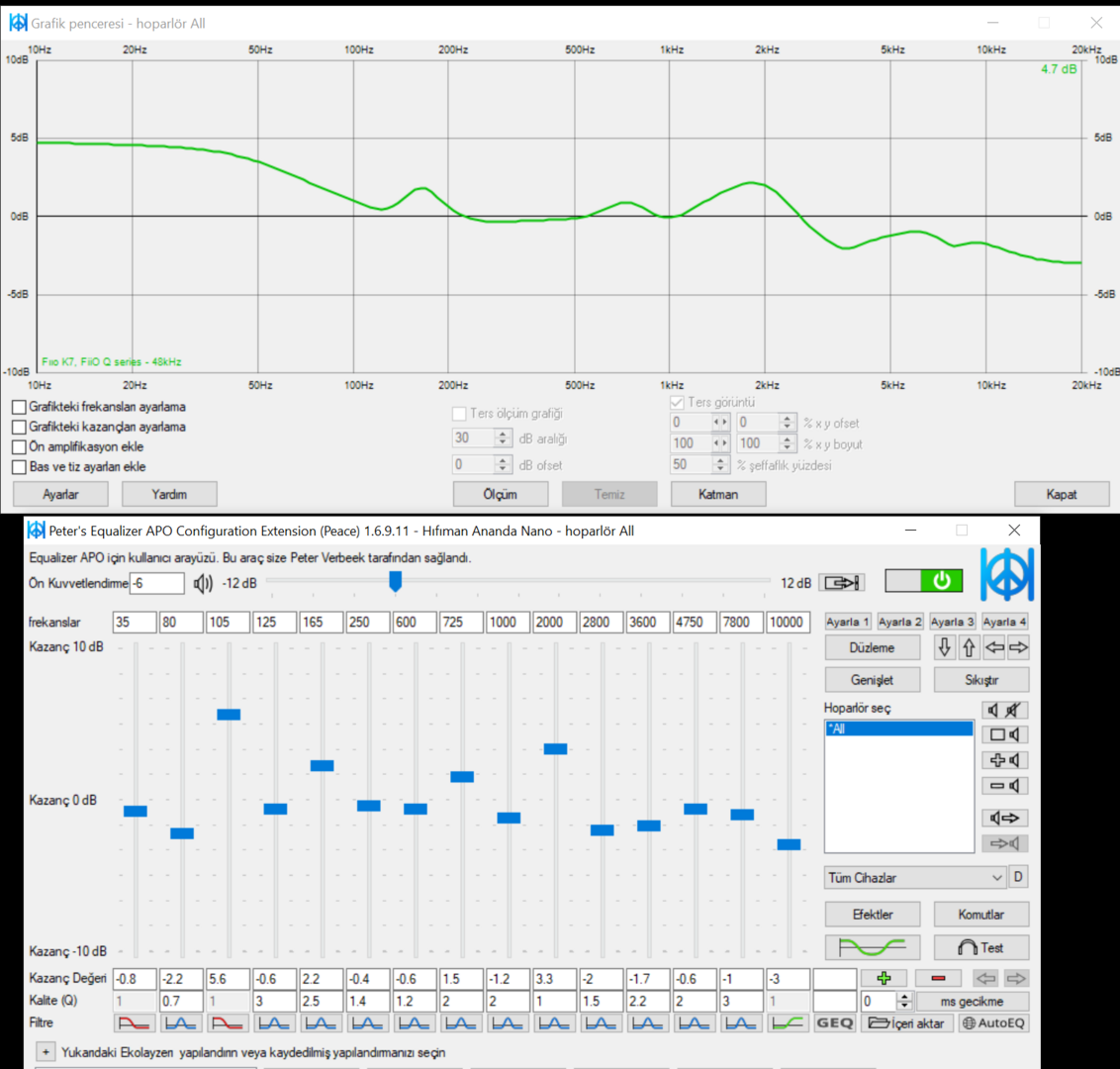Click the remove speaker minus icon
The width and height of the screenshot is (1120, 1069).
pyautogui.click(x=1005, y=786)
